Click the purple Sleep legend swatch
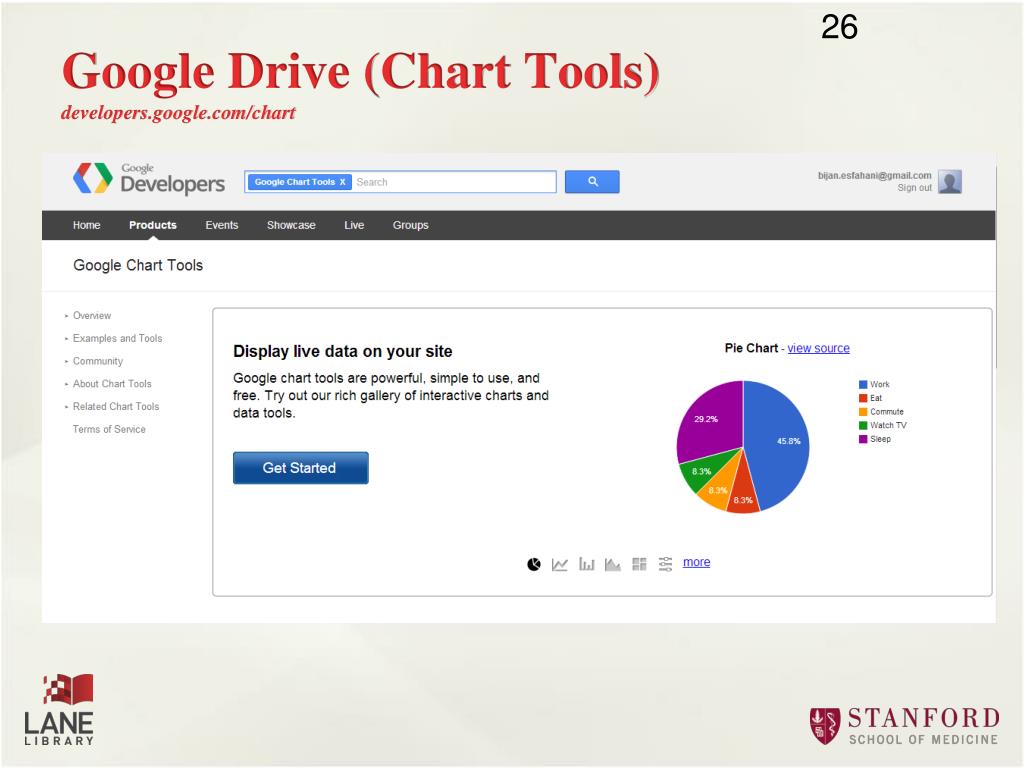 tap(863, 439)
